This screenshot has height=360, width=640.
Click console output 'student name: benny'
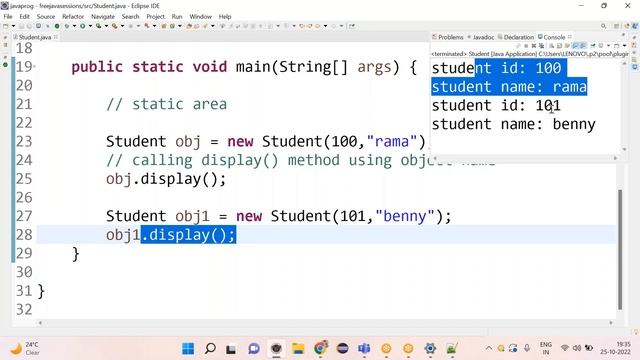513,124
